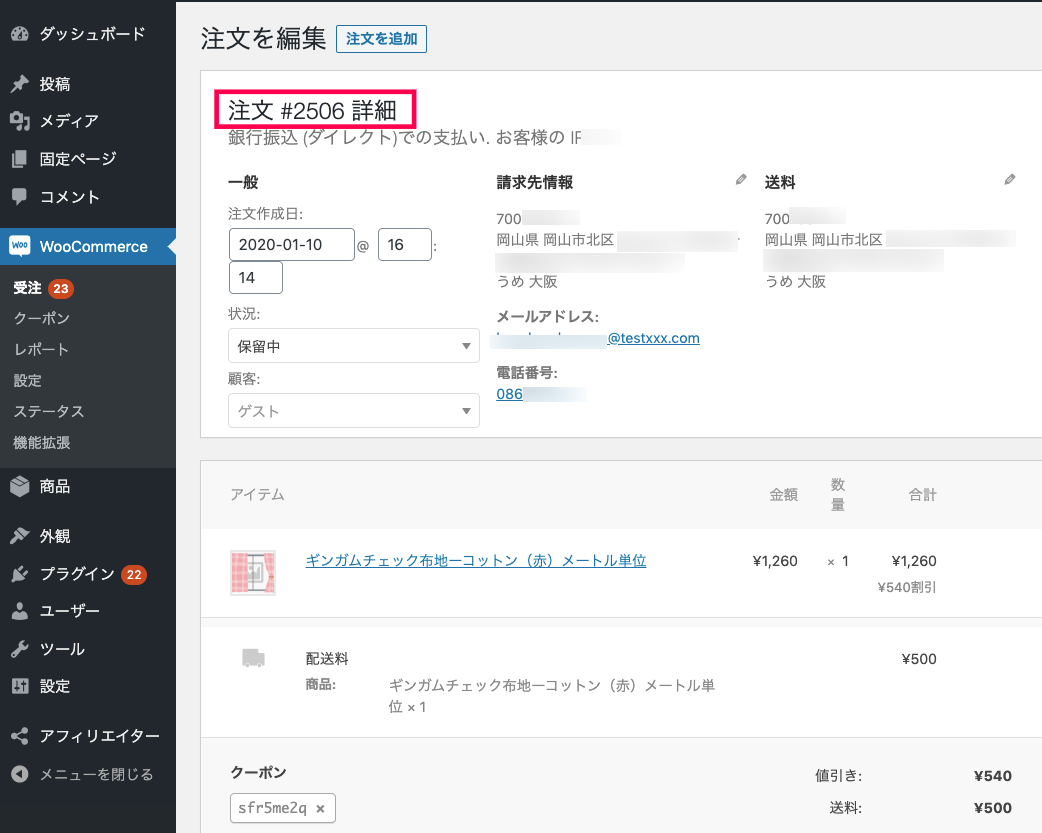Edit shipping via 送料 pencil icon
The width and height of the screenshot is (1042, 833).
pyautogui.click(x=1009, y=179)
